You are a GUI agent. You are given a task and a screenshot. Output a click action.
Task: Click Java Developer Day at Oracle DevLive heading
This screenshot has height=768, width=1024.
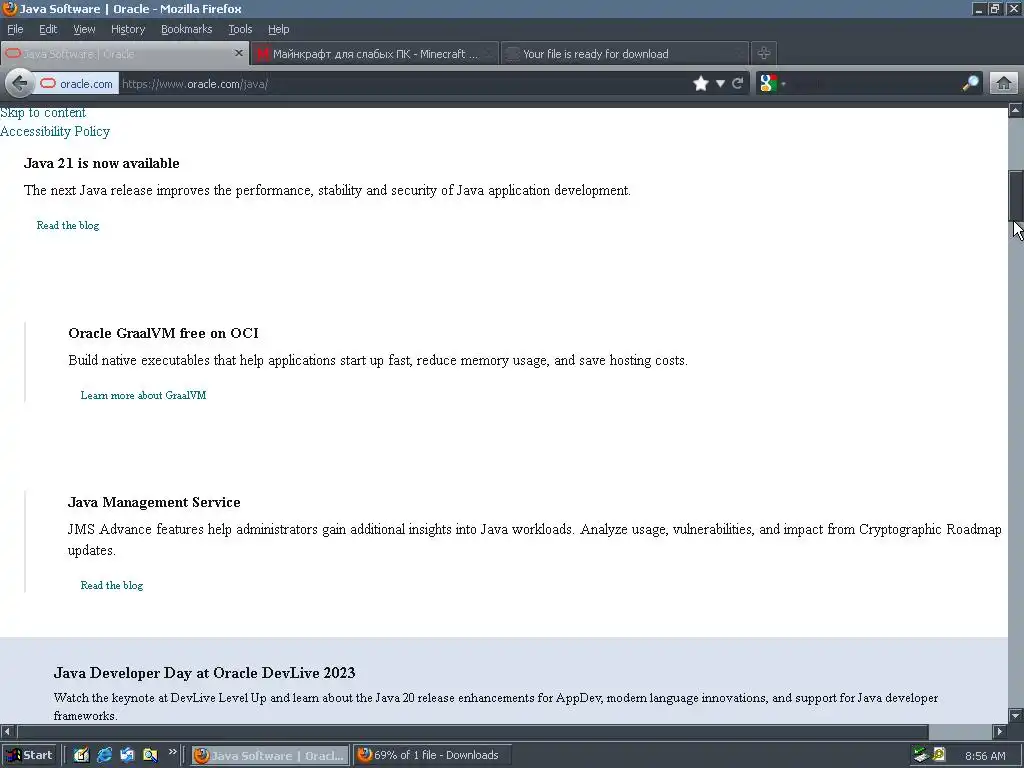pyautogui.click(x=204, y=673)
